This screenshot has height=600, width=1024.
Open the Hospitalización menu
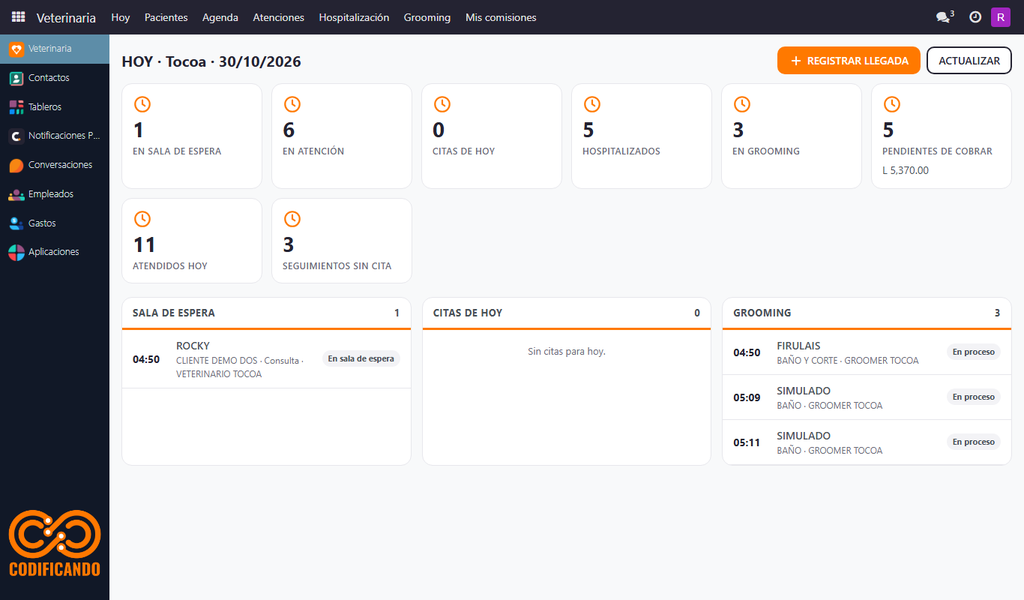click(x=354, y=18)
